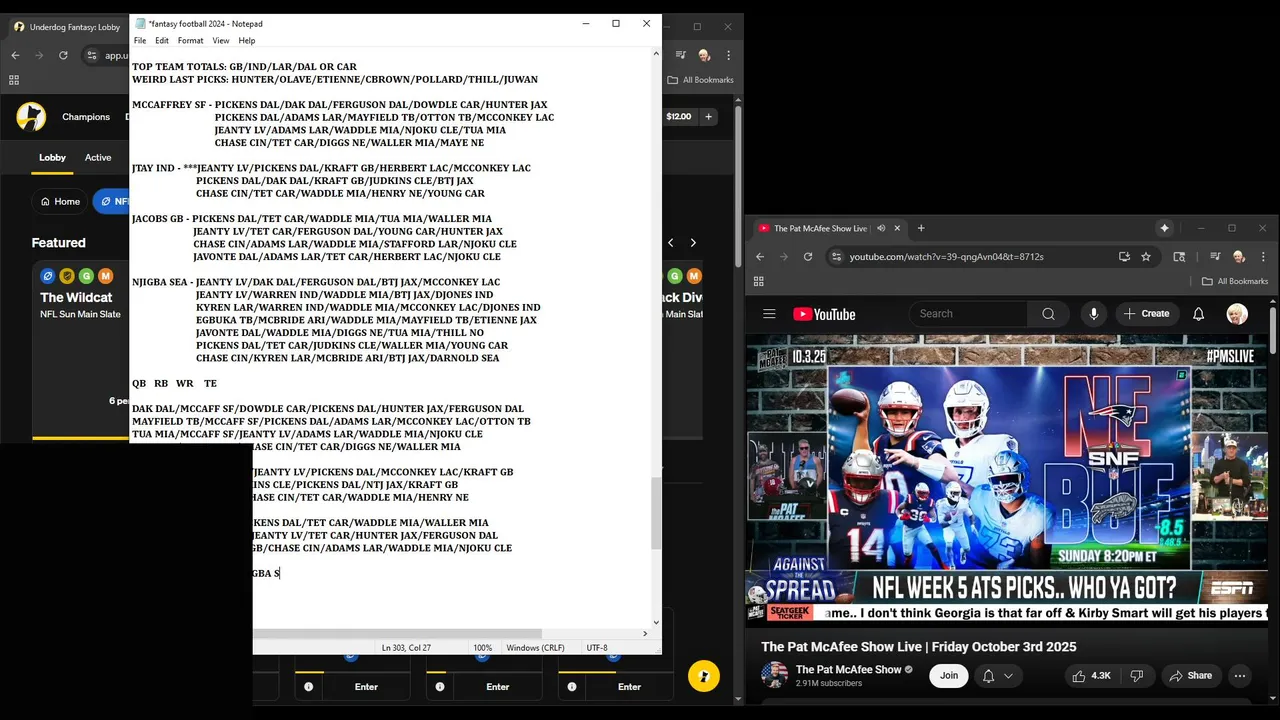The image size is (1280, 720).
Task: Click Gemini sparkle icon in YouTube window
Action: (1164, 228)
